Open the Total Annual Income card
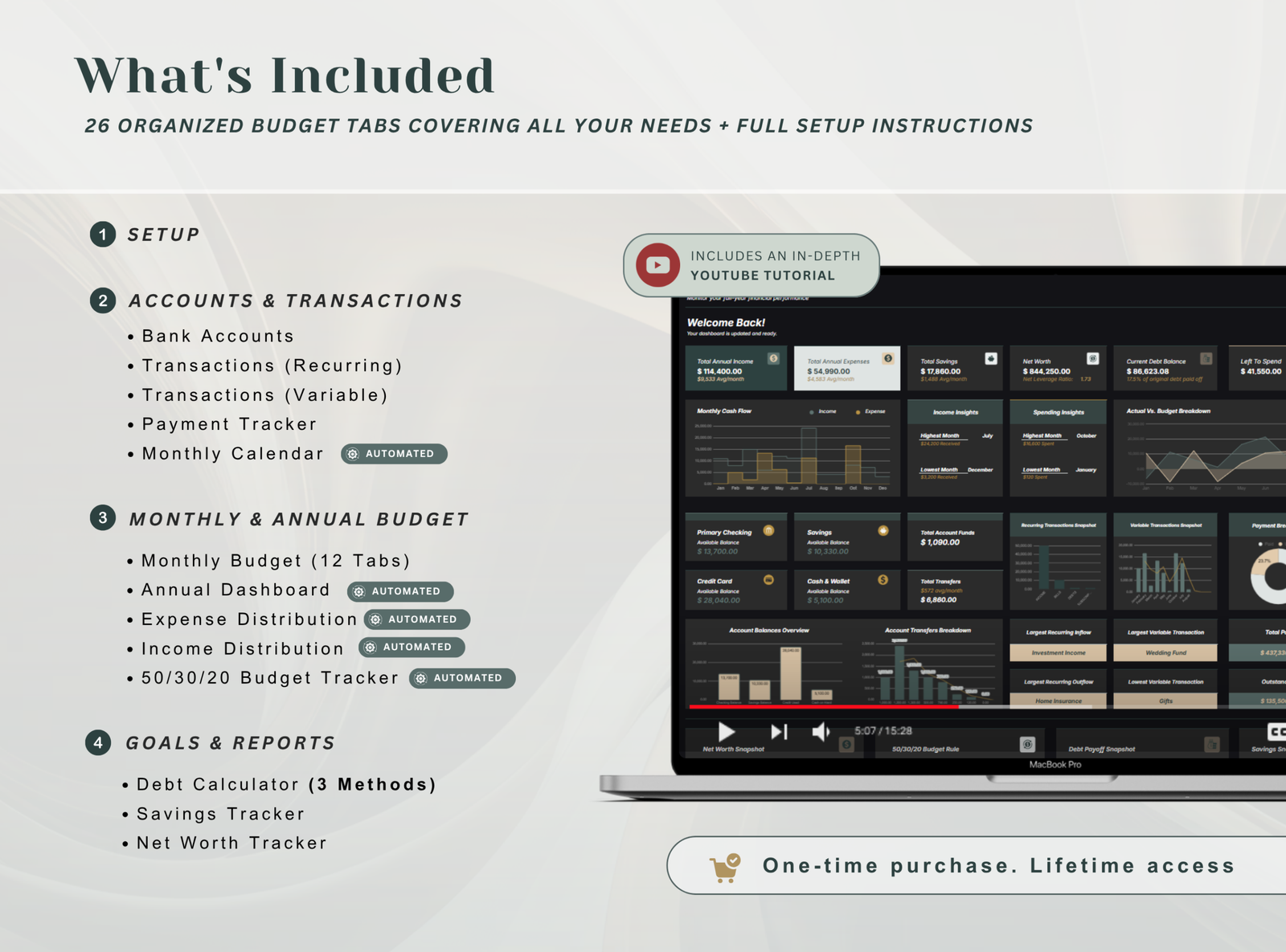The height and width of the screenshot is (952, 1286). 736,368
